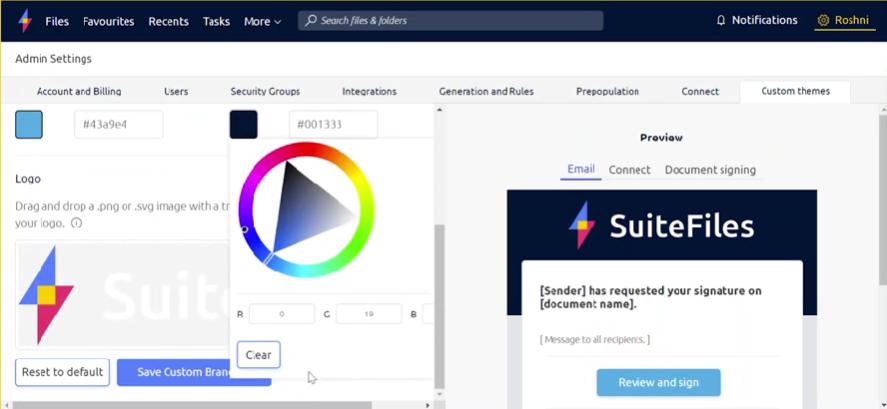Click the light blue color swatch

[29, 124]
